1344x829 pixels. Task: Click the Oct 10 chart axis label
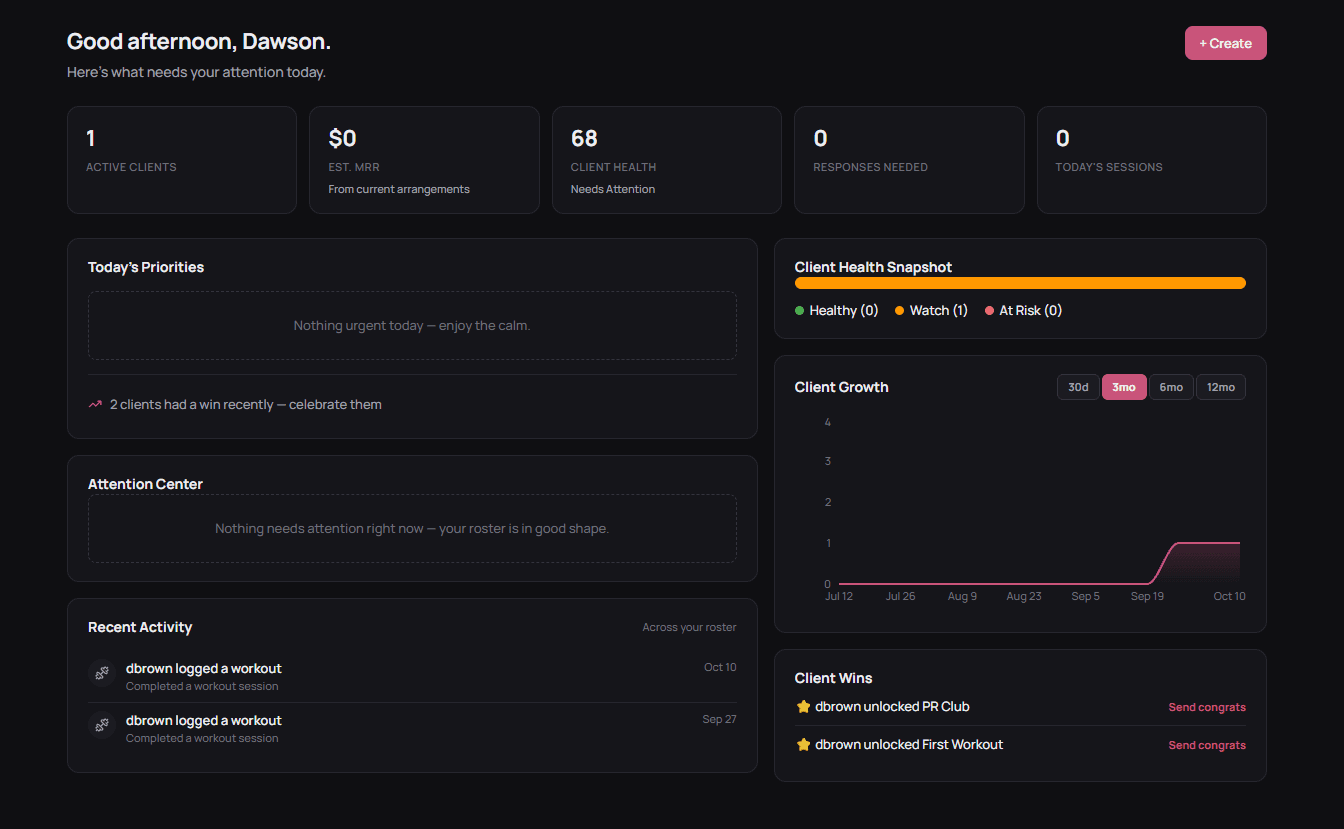click(x=1229, y=596)
